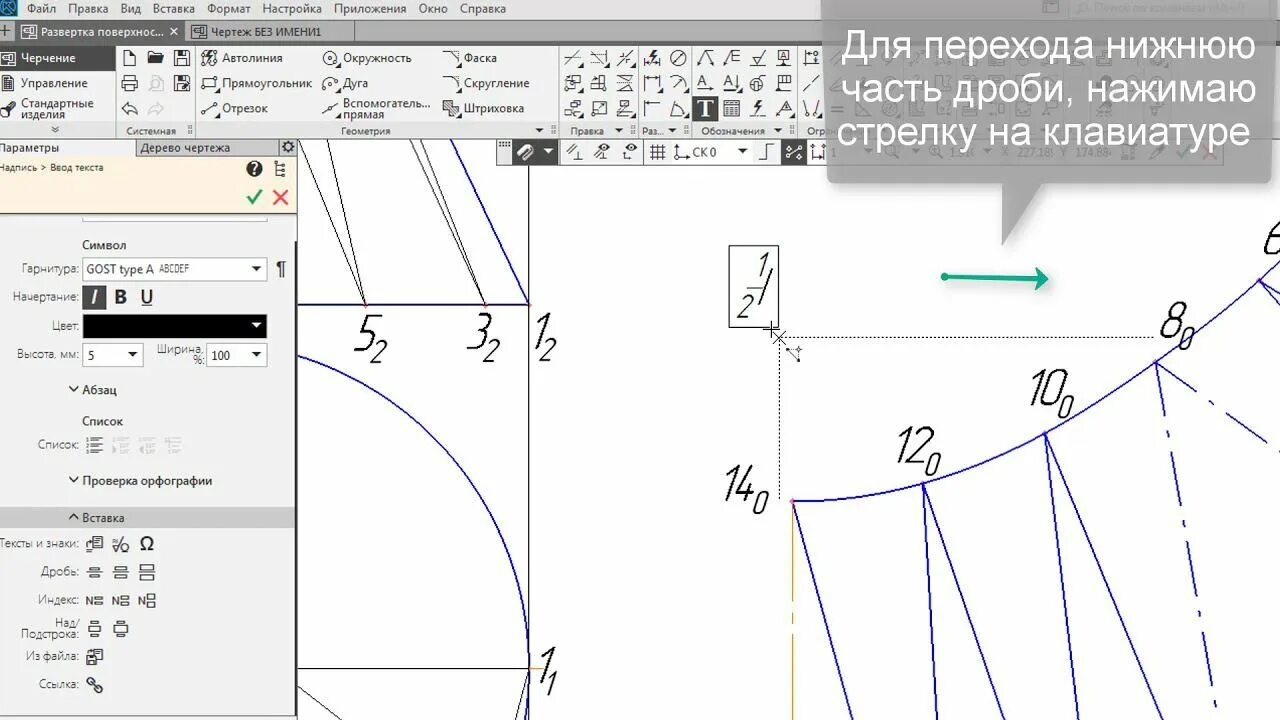Insert small-height fraction in Дробь row
The image size is (1280, 720).
[x=95, y=572]
